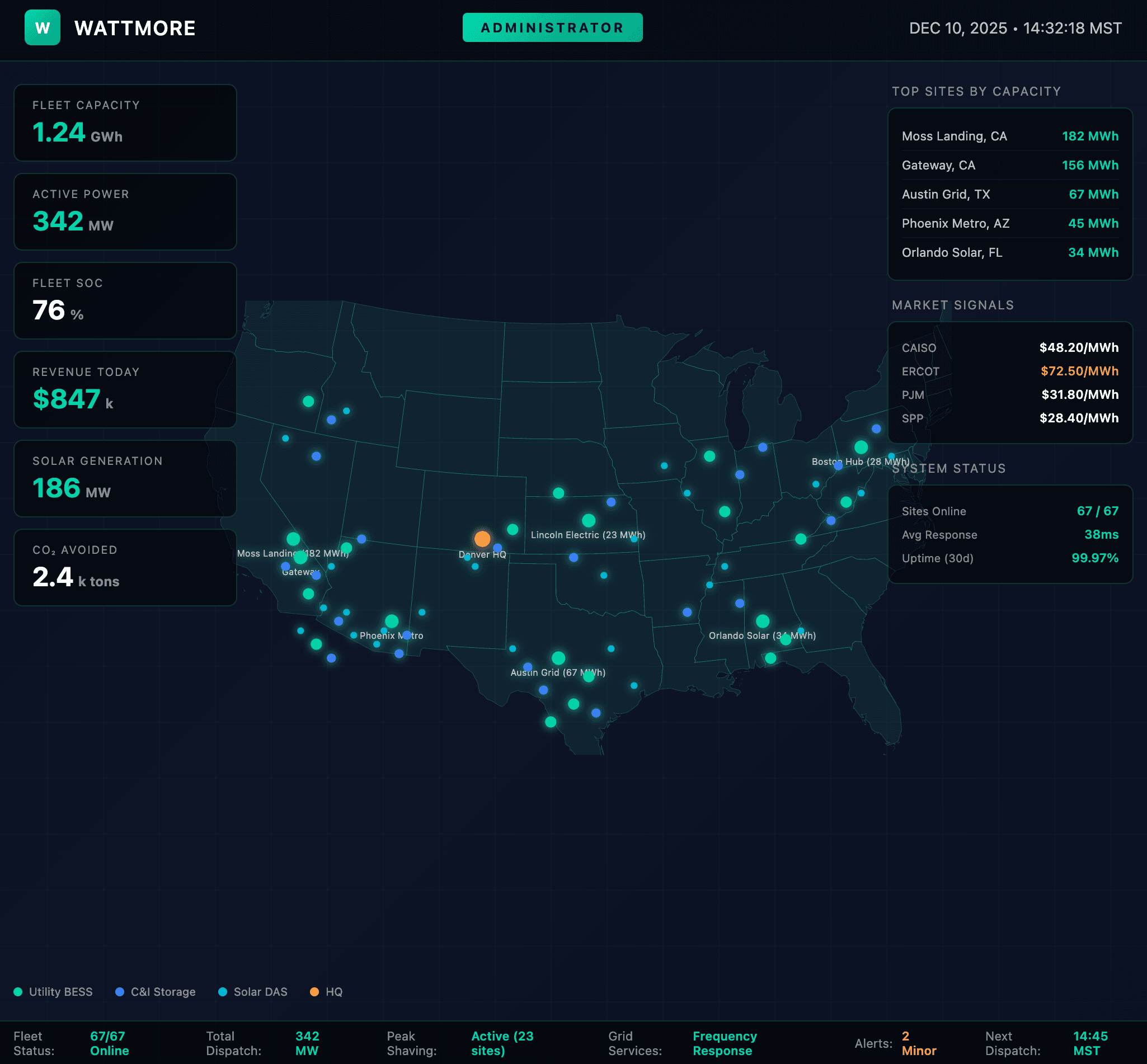Open the 2 Minor alerts

(x=918, y=1043)
